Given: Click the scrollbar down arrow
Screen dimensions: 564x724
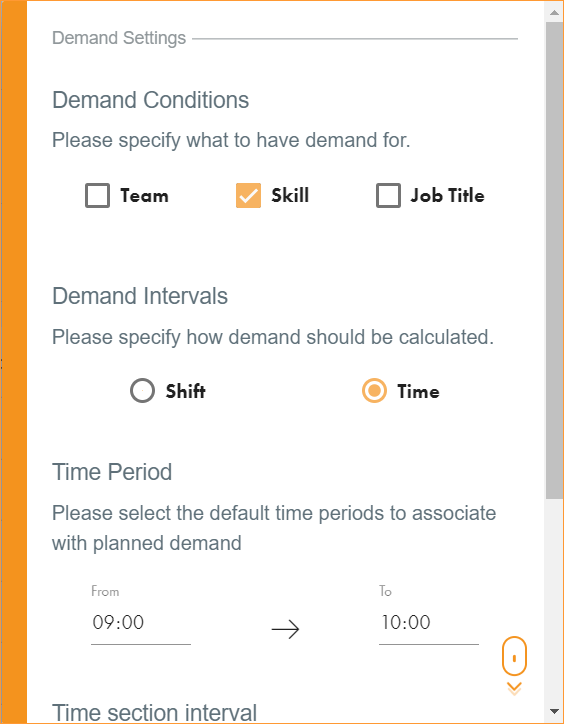Looking at the screenshot, I should pos(554,712).
